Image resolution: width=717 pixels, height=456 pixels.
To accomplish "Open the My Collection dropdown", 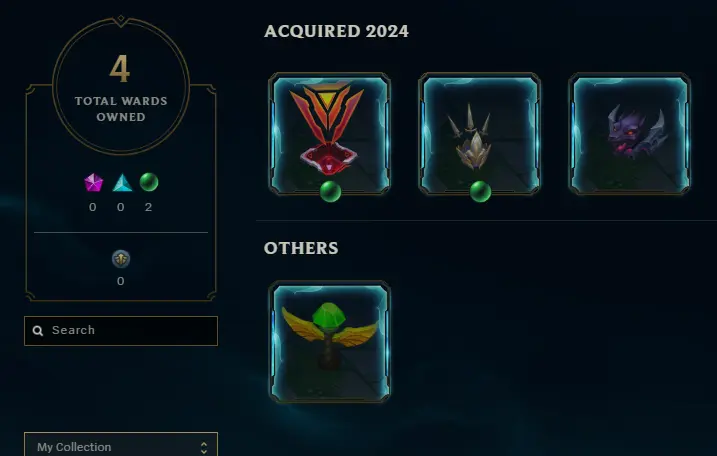I will [x=121, y=446].
